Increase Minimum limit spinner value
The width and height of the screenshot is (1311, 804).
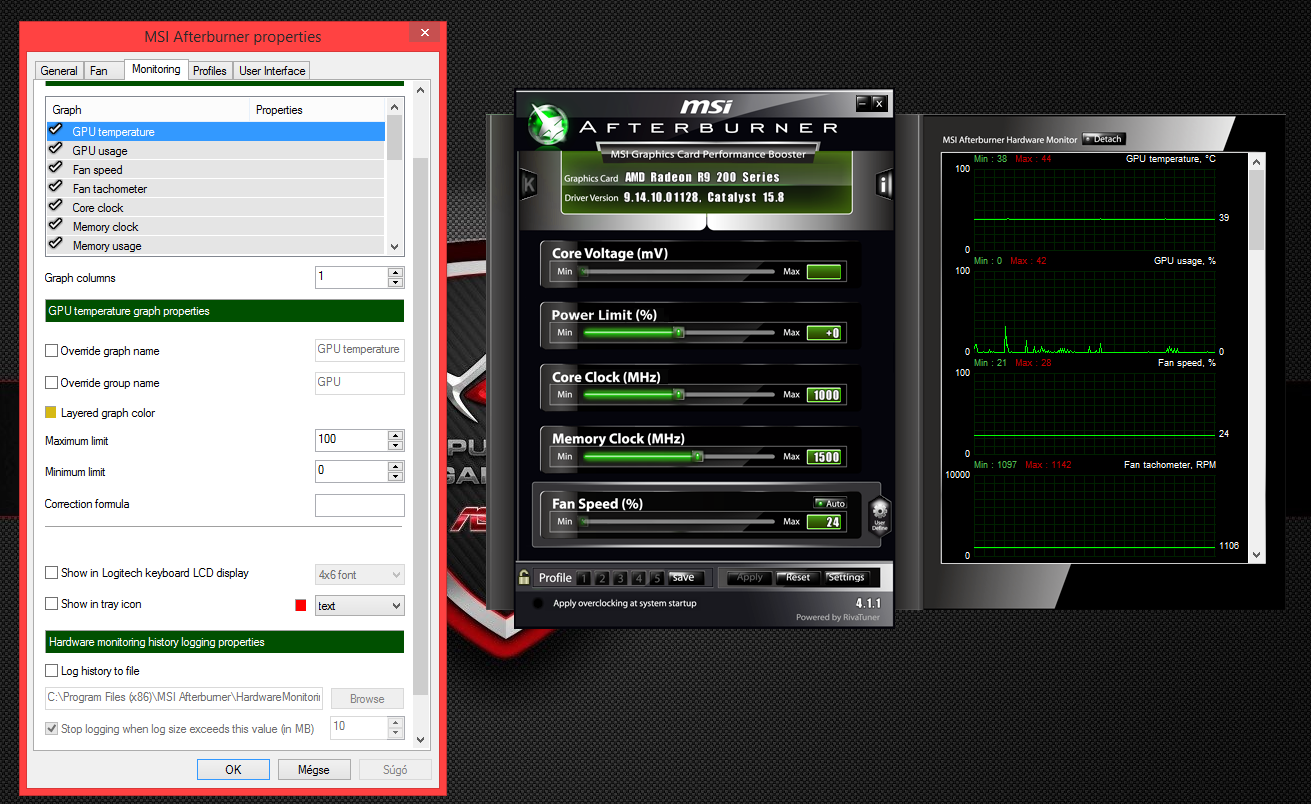(396, 465)
